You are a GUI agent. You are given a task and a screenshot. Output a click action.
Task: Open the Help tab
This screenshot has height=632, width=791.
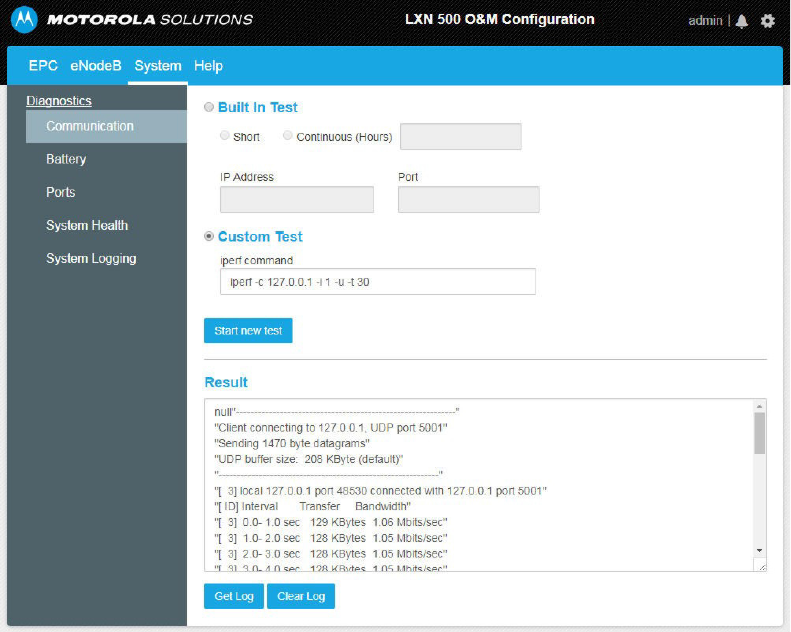tap(208, 66)
